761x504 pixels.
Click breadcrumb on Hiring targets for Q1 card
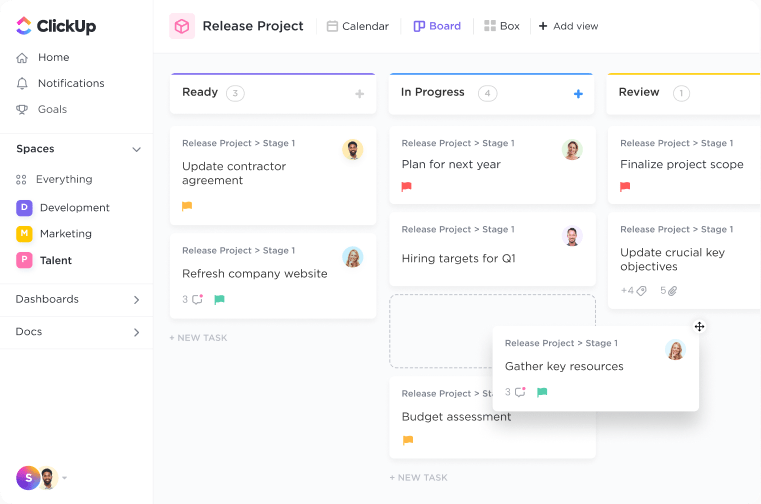458,229
